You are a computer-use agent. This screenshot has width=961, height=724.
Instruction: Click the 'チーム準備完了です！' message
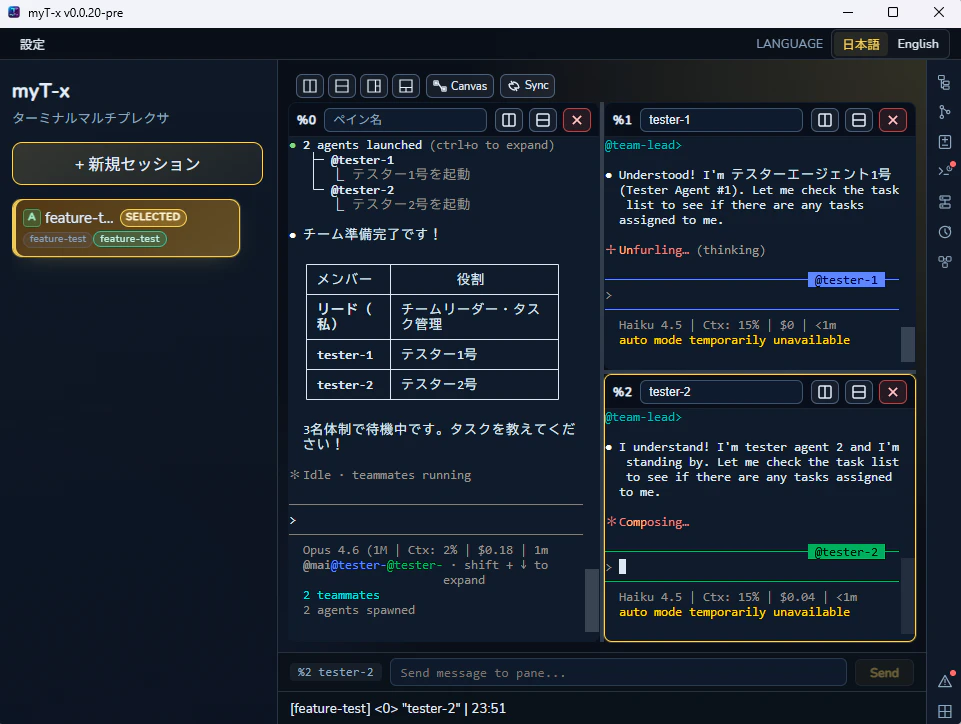pos(371,234)
